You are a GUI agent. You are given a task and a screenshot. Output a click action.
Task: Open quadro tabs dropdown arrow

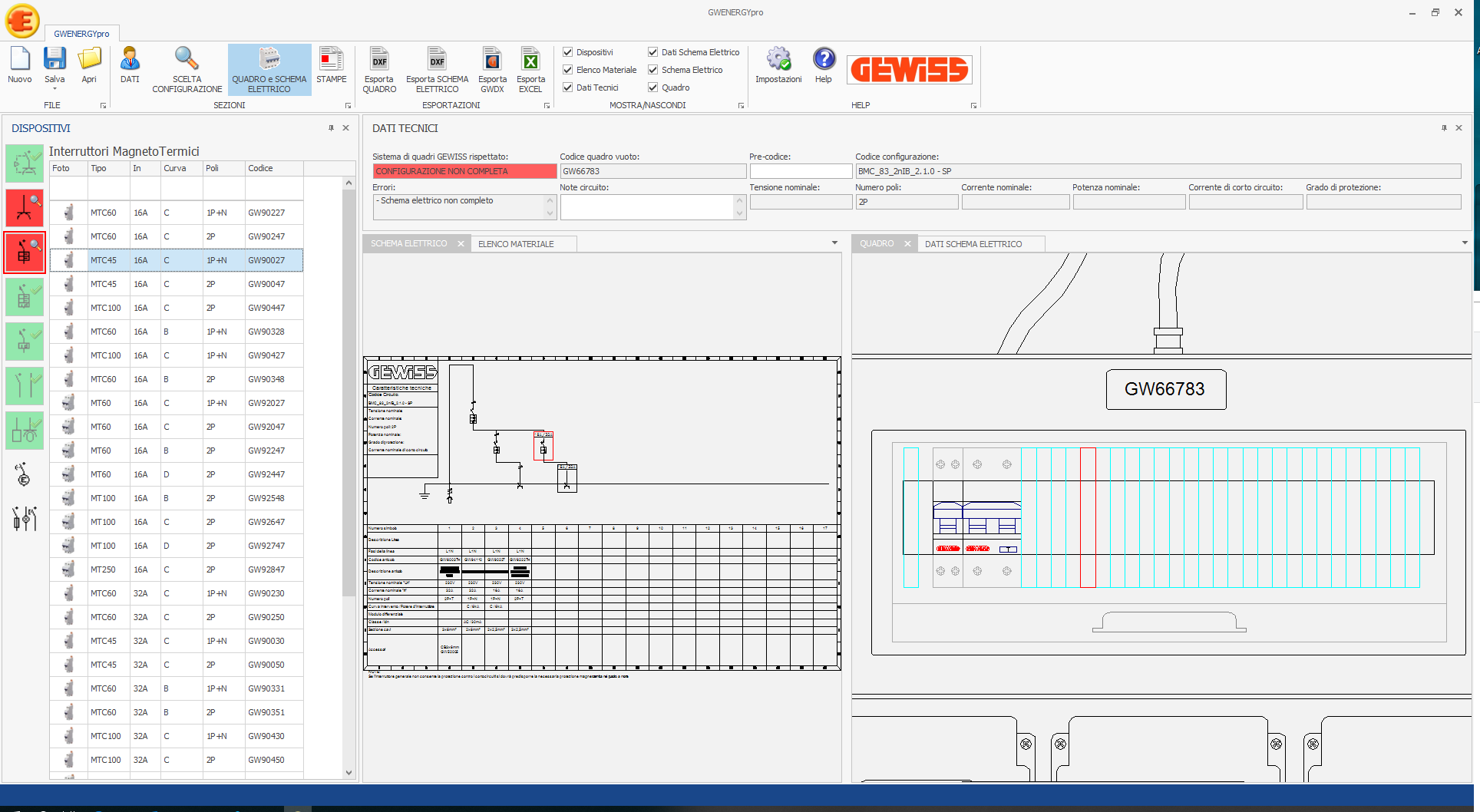(1465, 243)
